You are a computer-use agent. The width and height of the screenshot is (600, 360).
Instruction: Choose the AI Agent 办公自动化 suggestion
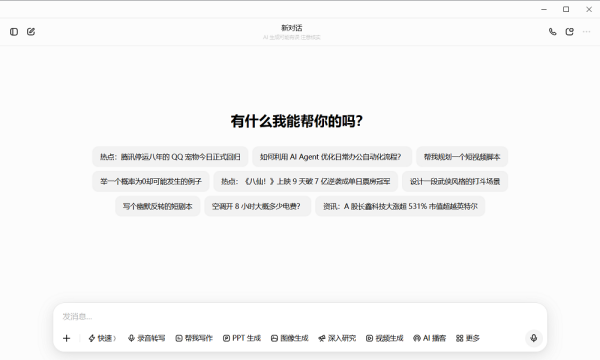332,157
